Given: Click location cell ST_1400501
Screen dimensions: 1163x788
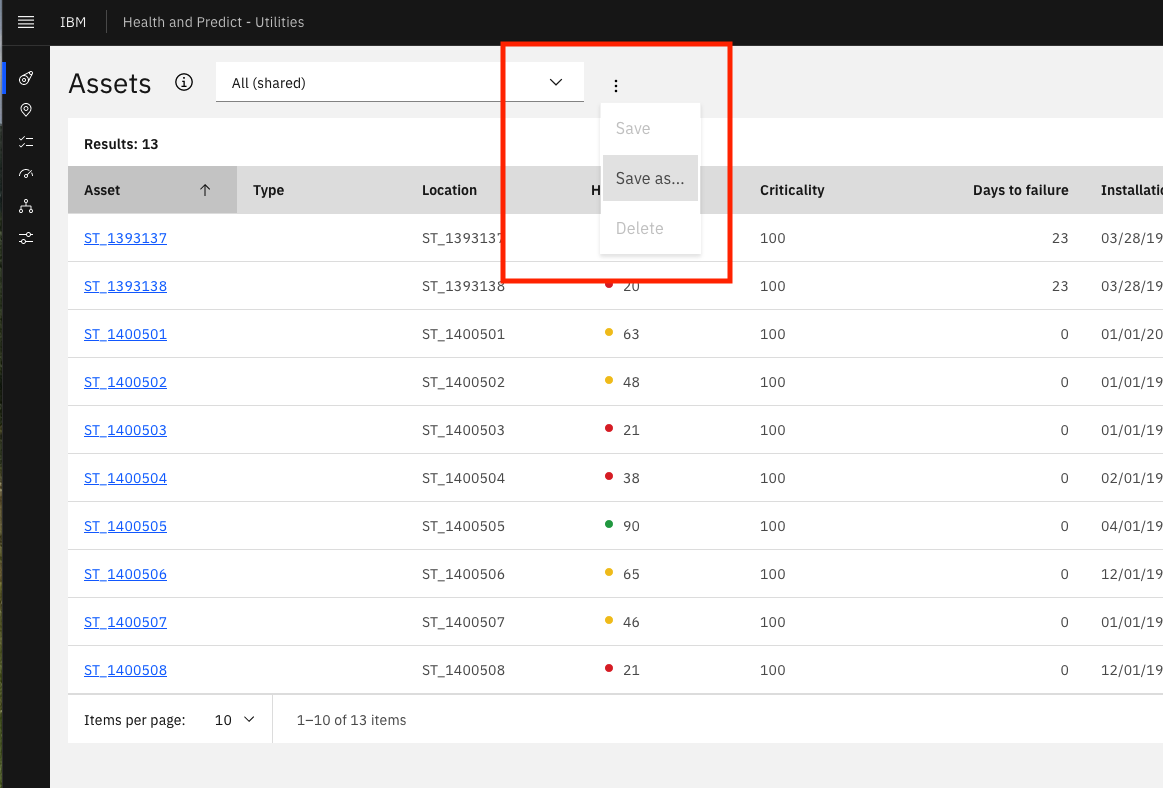Looking at the screenshot, I should click(x=464, y=334).
